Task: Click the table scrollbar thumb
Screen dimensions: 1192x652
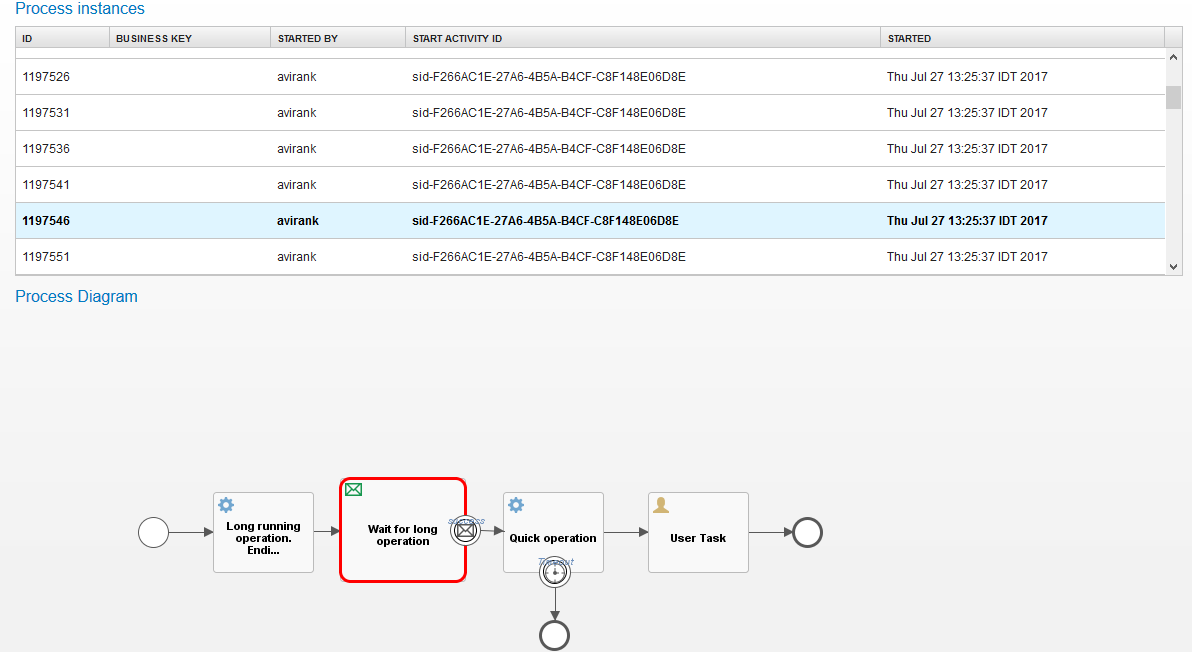Action: tap(1173, 97)
